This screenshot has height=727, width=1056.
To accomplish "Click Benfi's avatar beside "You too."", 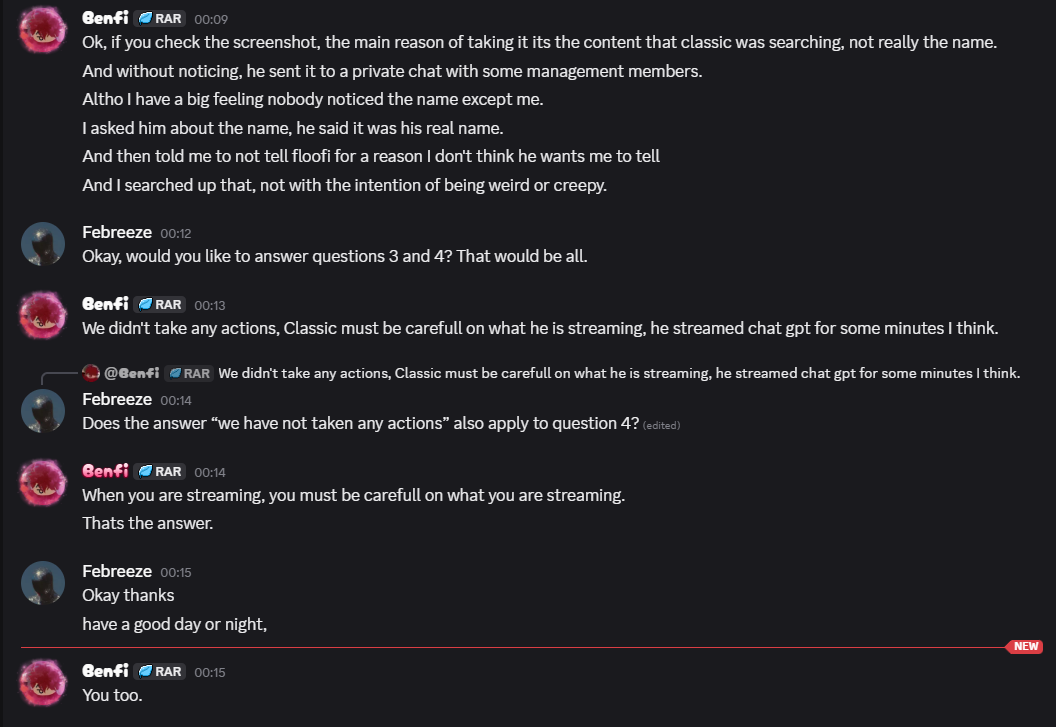I will (43, 682).
